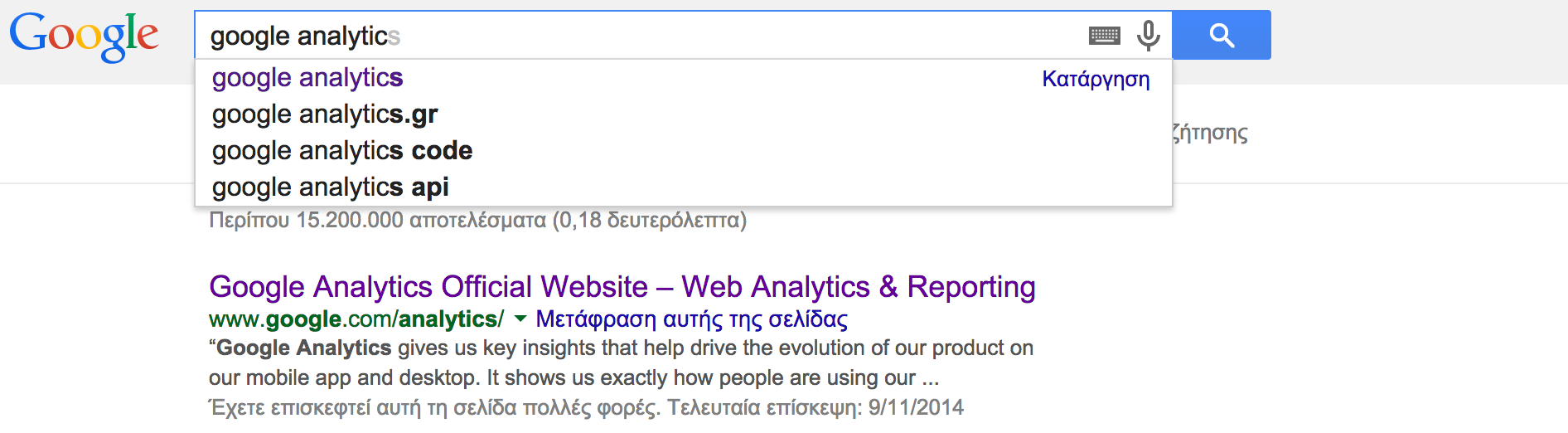Start voice search with the microphone
This screenshot has width=1568, height=433.
(x=1149, y=36)
